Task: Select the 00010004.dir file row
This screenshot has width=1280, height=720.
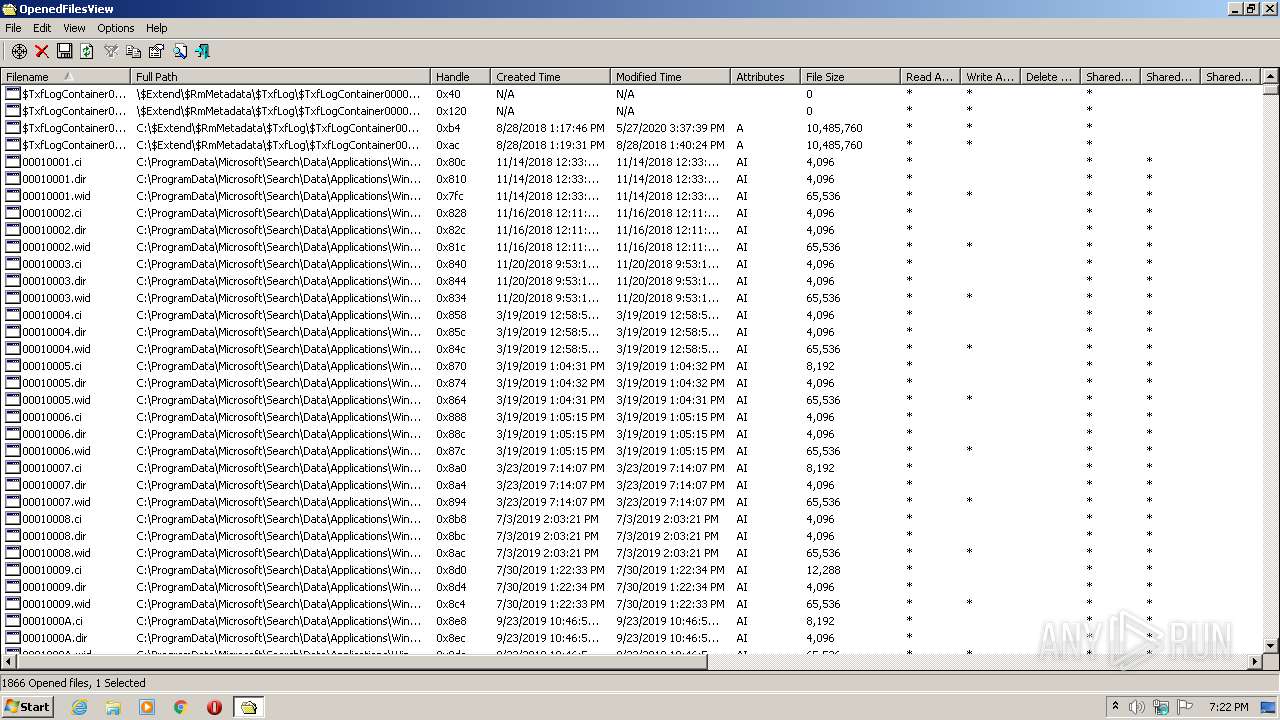Action: [x=631, y=332]
